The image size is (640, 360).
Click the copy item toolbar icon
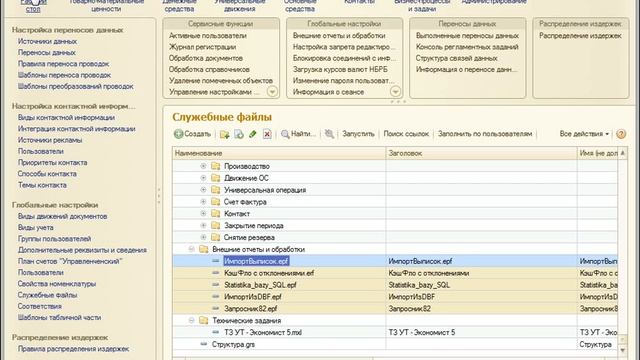point(239,134)
